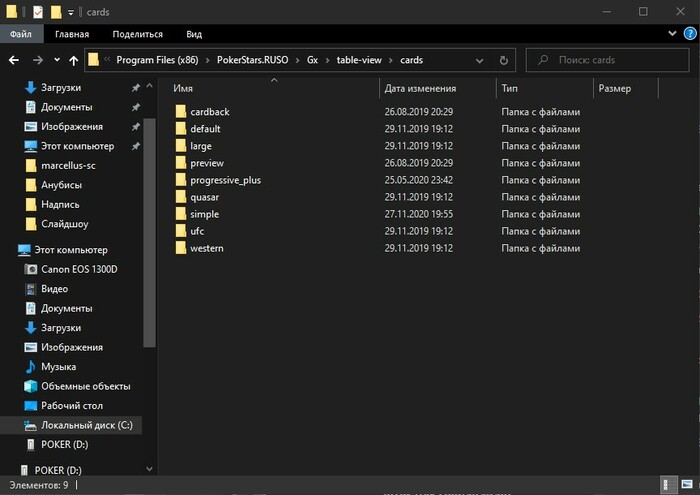Image resolution: width=700 pixels, height=495 pixels.
Task: Switch to the Вид ribbon tab
Action: point(194,34)
